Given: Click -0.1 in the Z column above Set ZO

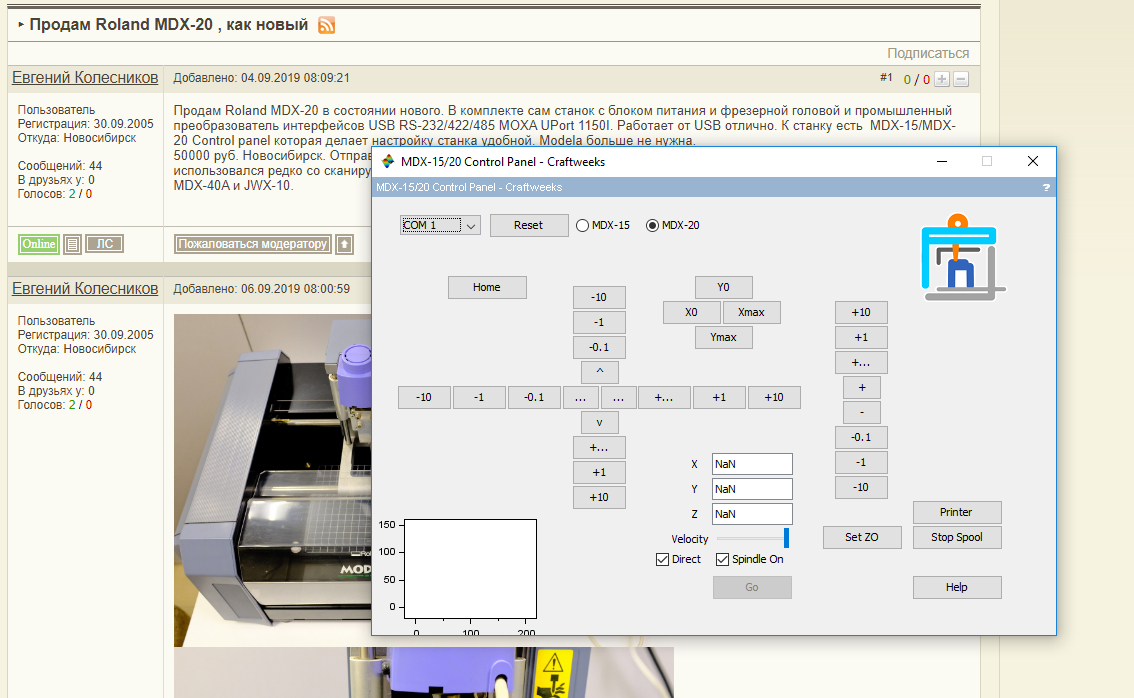Looking at the screenshot, I should tap(861, 438).
